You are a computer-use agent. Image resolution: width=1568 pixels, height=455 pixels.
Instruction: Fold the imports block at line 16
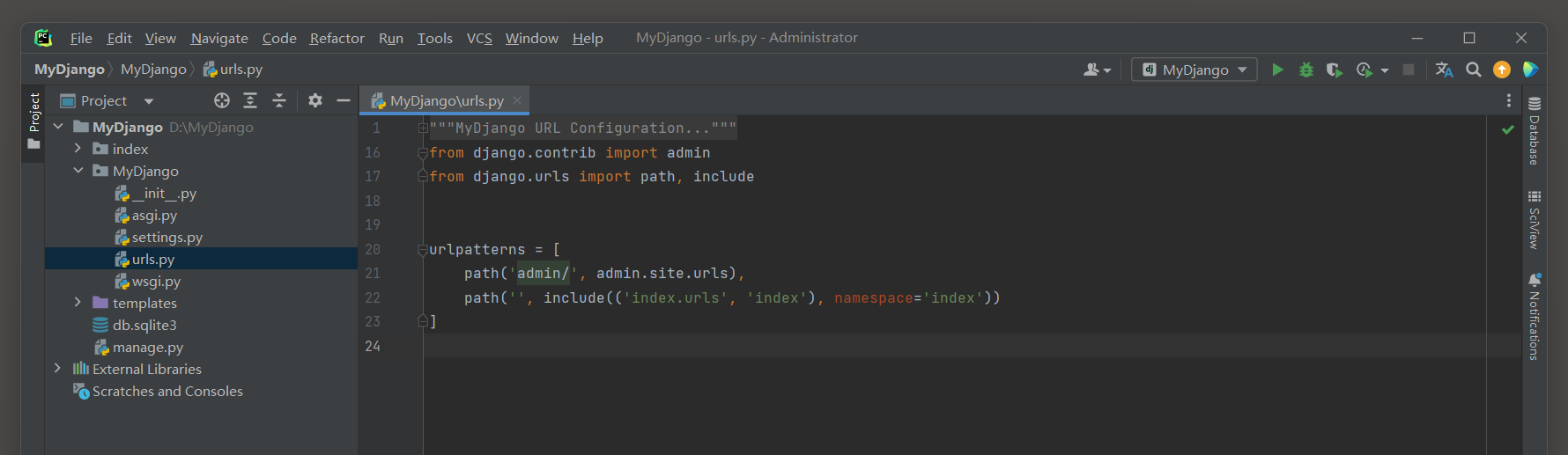tap(423, 152)
